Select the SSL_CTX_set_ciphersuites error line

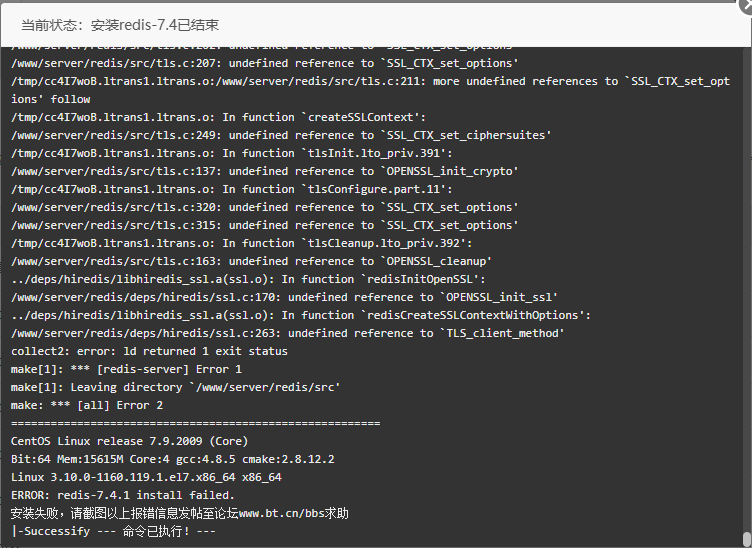pyautogui.click(x=282, y=135)
